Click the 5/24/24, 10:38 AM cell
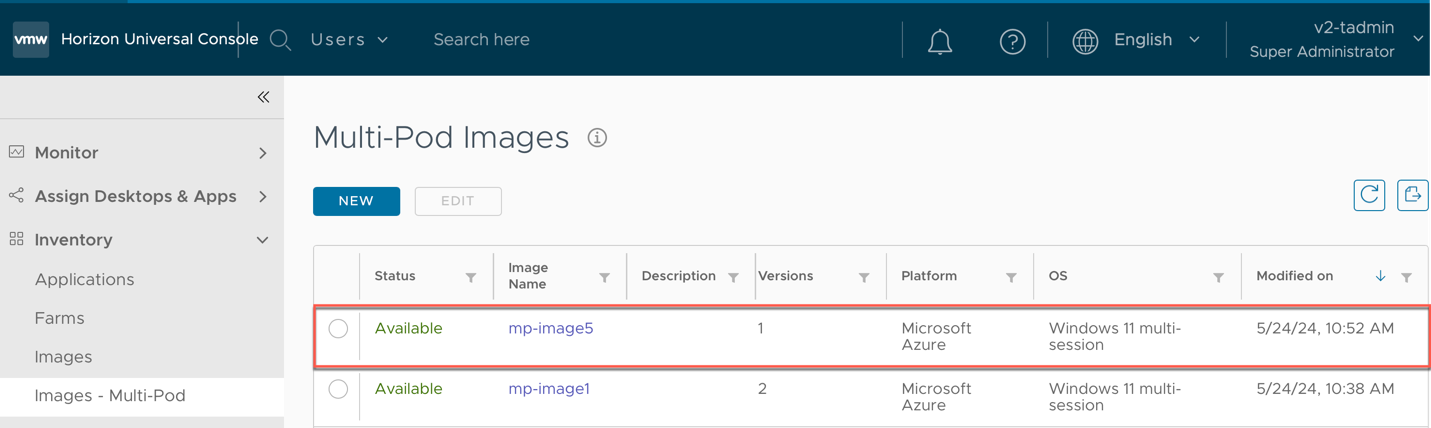Screen dimensions: 1431x428 pos(1325,389)
